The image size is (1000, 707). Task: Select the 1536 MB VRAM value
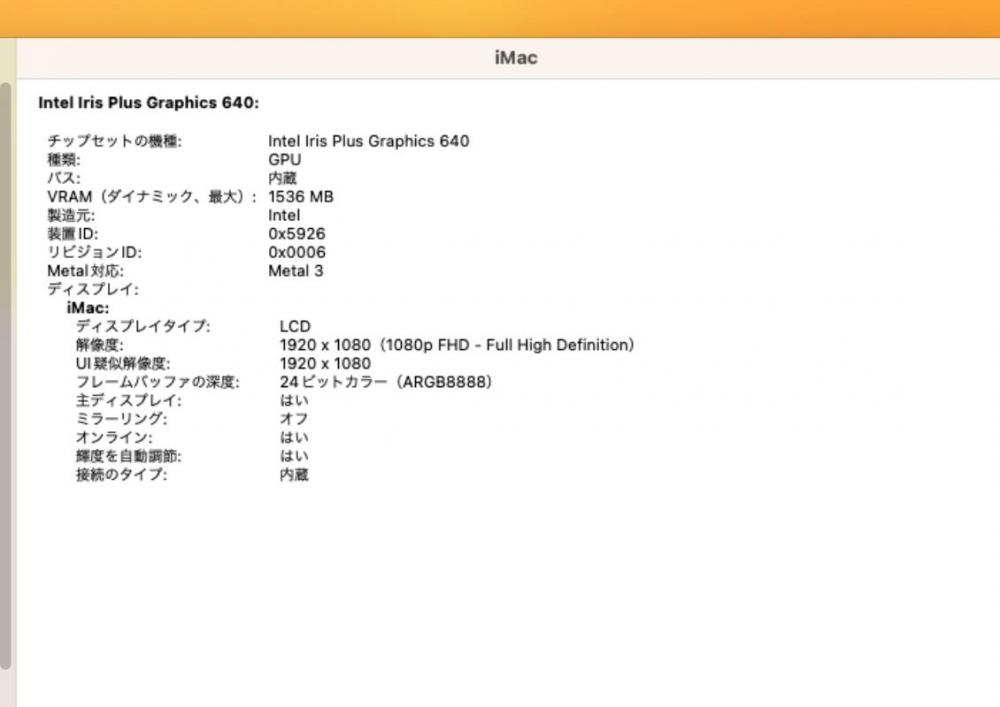click(300, 196)
